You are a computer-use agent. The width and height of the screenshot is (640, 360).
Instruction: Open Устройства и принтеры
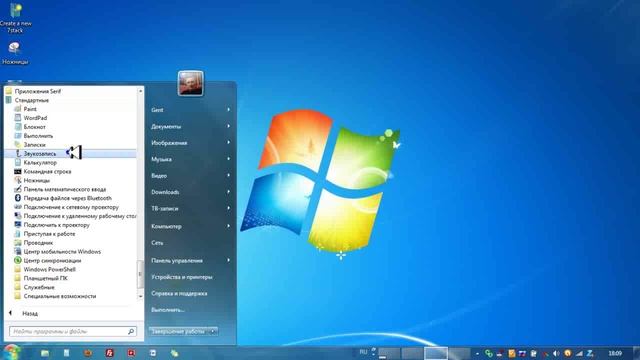pyautogui.click(x=182, y=277)
